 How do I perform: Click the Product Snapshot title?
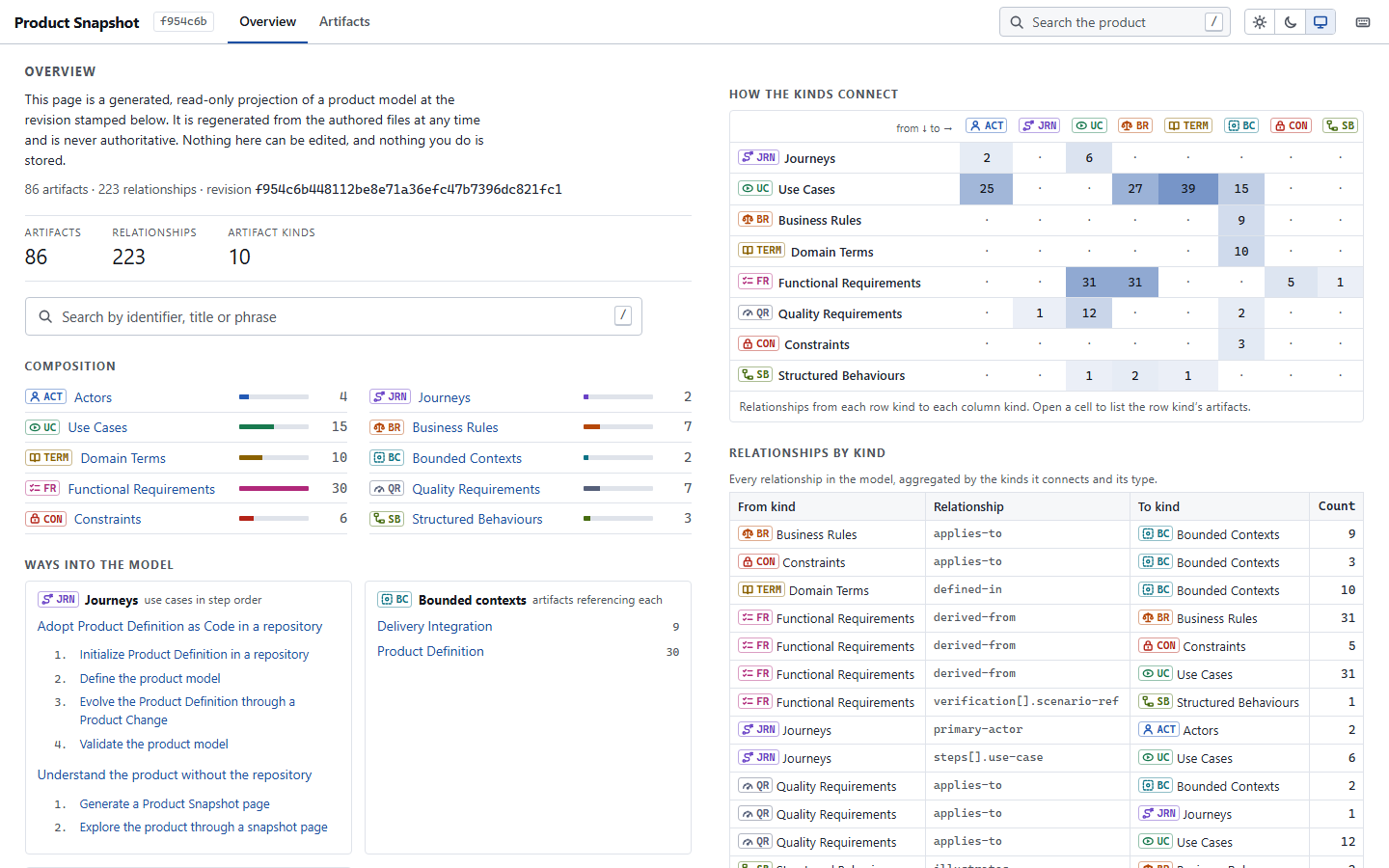[x=77, y=22]
